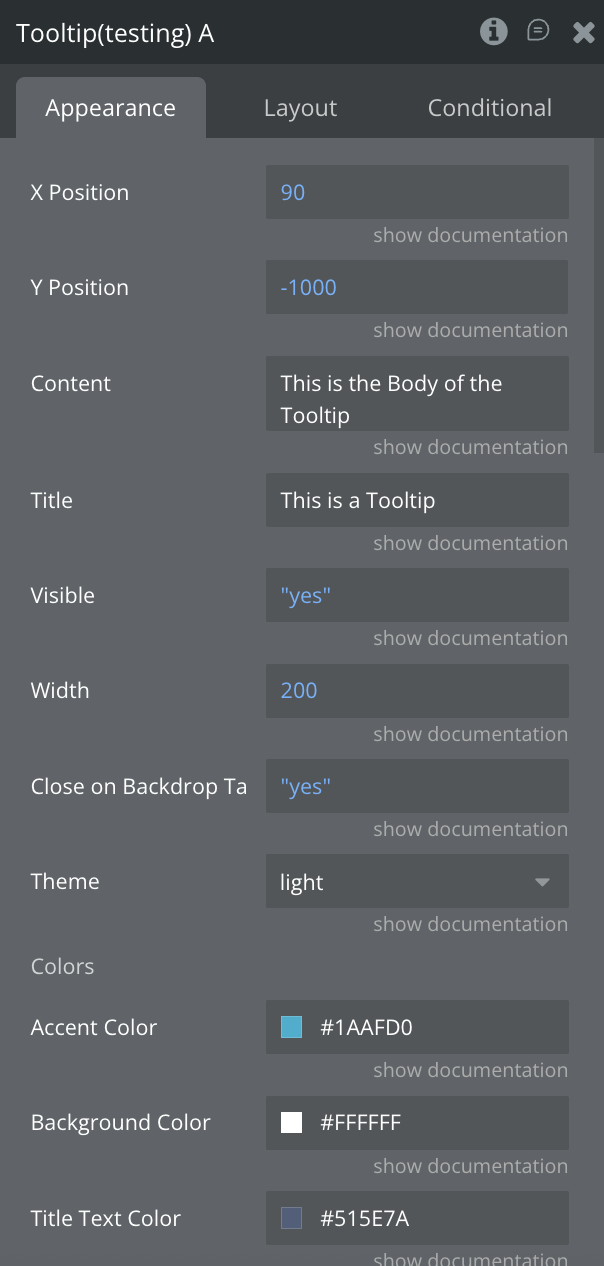Show documentation for X Position
The width and height of the screenshot is (604, 1266).
(470, 236)
